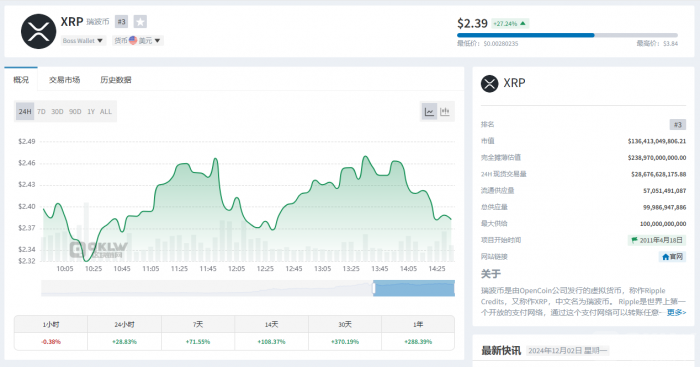The image size is (700, 367).
Task: Click the 2011年4月18日 project start date tag
Action: coord(657,240)
